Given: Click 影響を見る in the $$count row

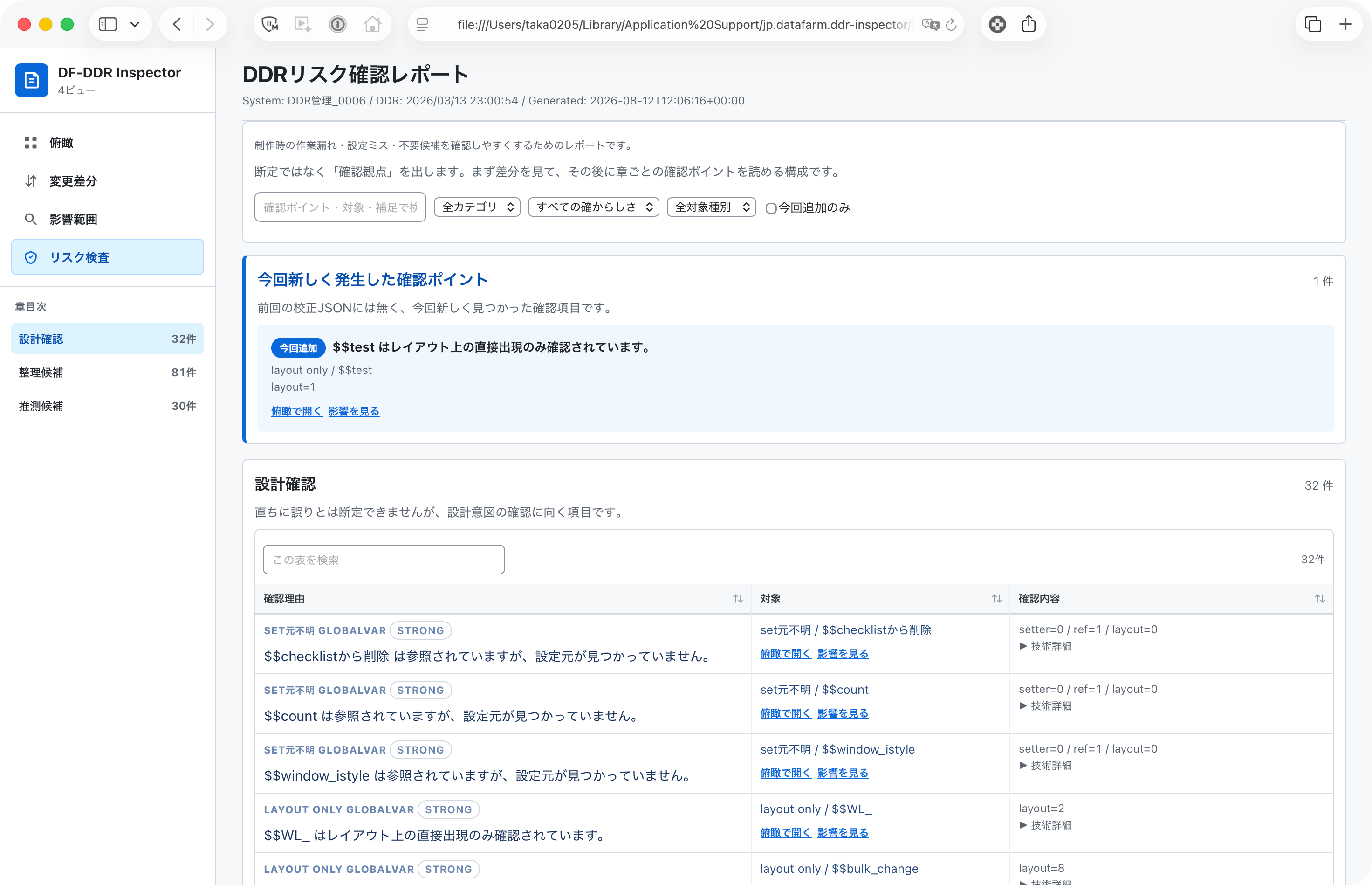Looking at the screenshot, I should tap(843, 714).
